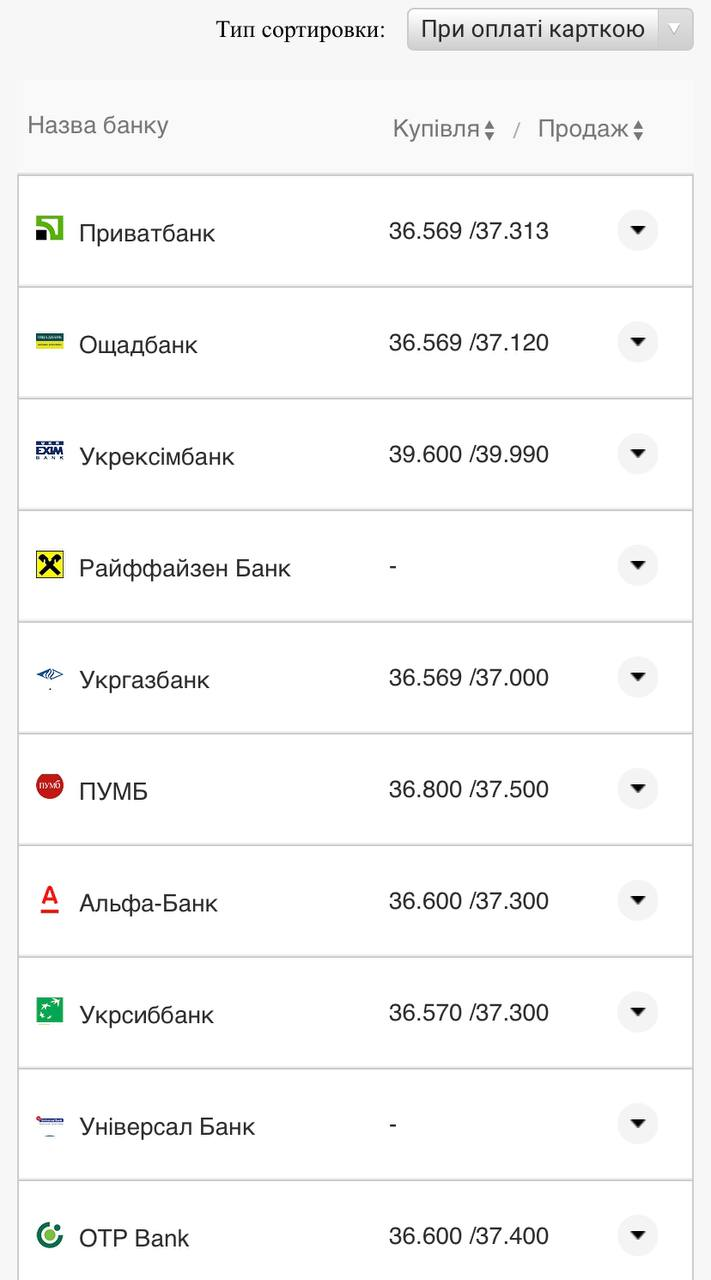
Task: Click the Укргазбанк logo icon
Action: (x=49, y=677)
